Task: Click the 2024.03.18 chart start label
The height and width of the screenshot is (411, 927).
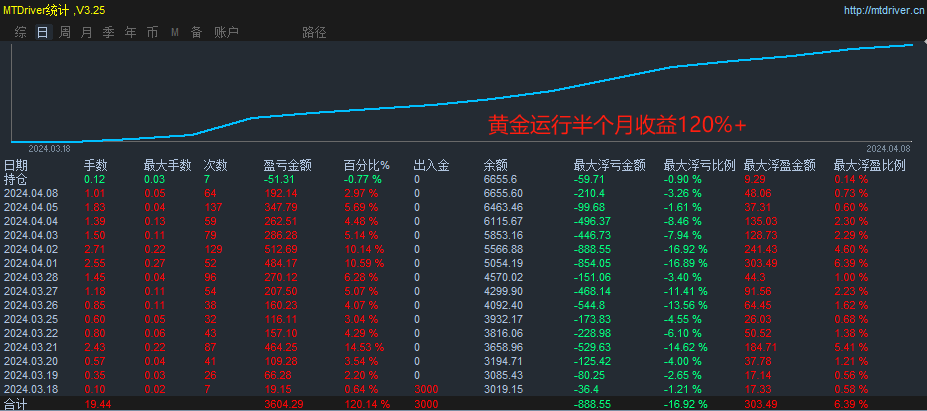Action: pos(50,148)
